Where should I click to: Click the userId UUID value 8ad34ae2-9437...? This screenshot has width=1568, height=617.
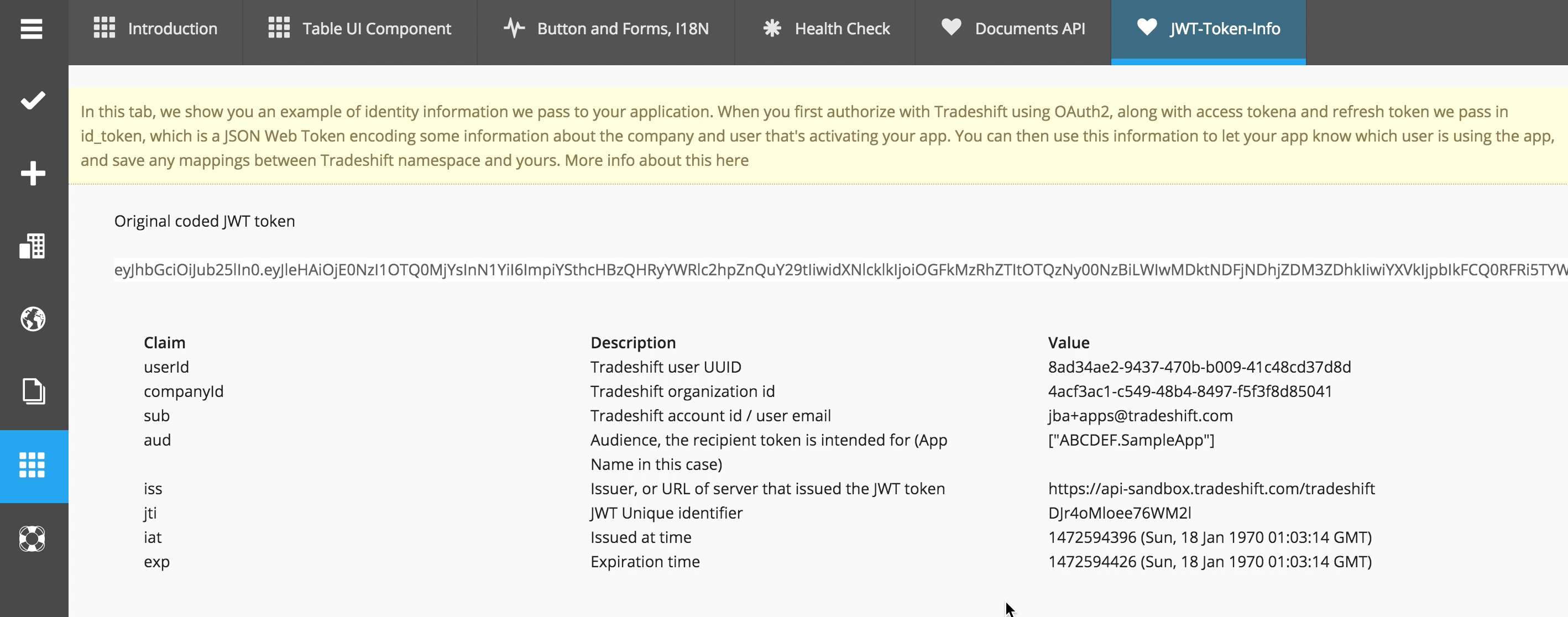point(1199,367)
